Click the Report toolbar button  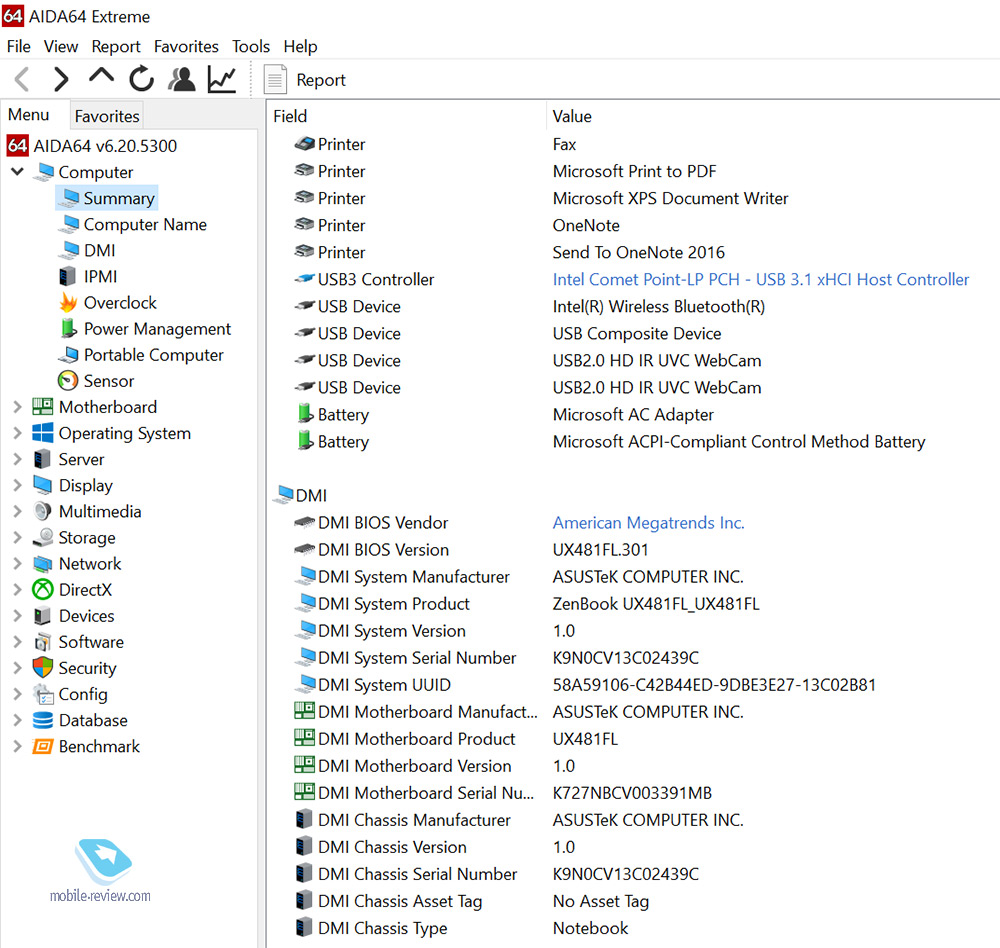click(x=305, y=80)
